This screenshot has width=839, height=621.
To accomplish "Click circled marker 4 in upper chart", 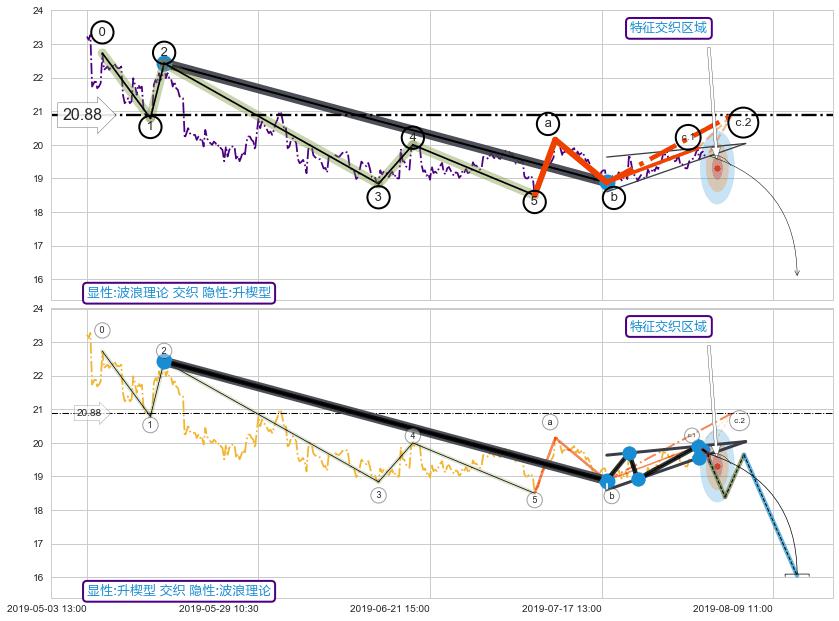I will [414, 137].
